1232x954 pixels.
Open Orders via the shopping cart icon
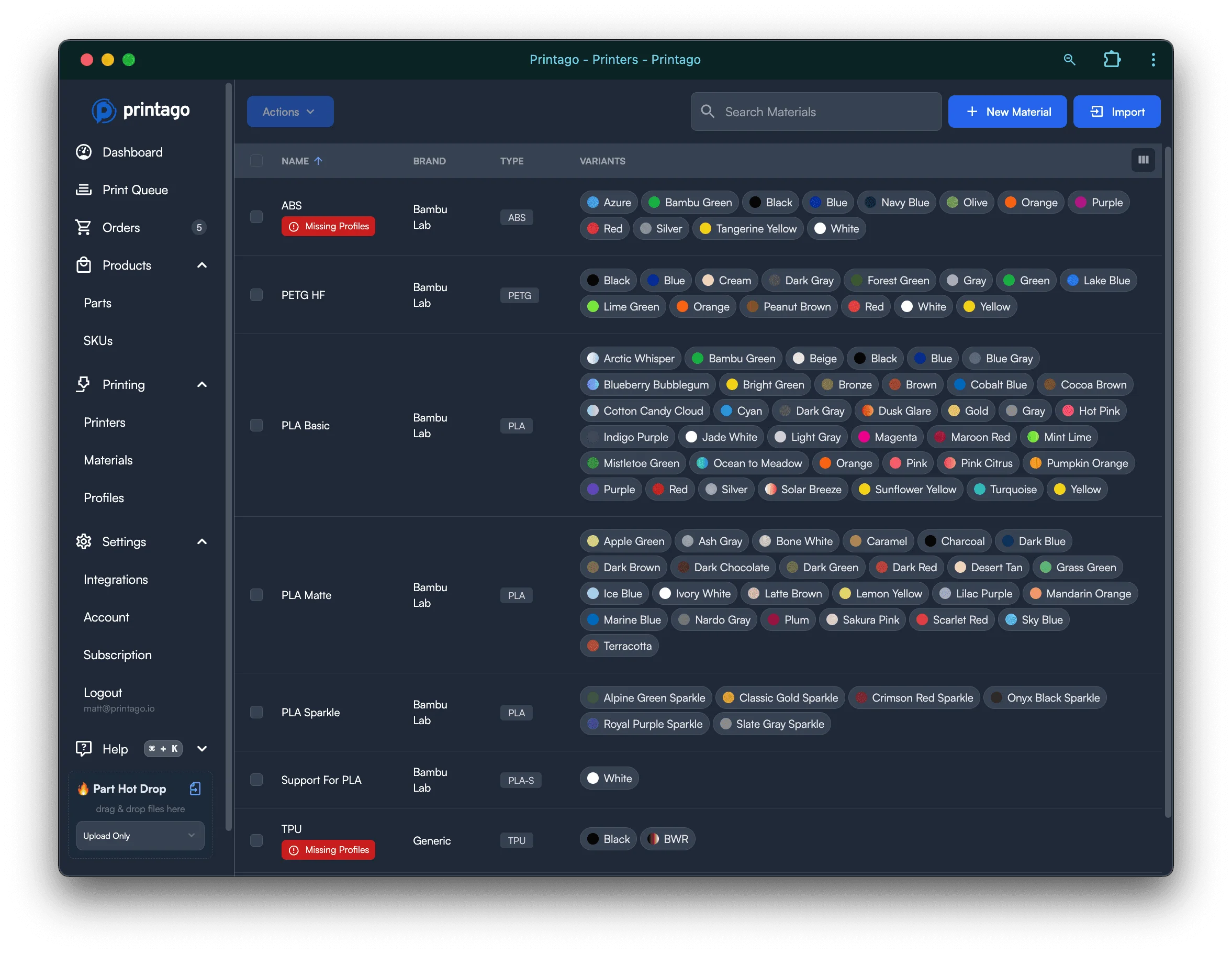[84, 227]
